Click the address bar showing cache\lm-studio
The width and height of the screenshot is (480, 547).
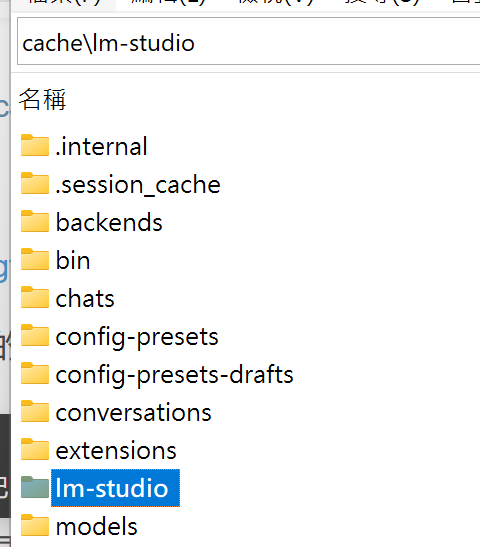pos(248,42)
